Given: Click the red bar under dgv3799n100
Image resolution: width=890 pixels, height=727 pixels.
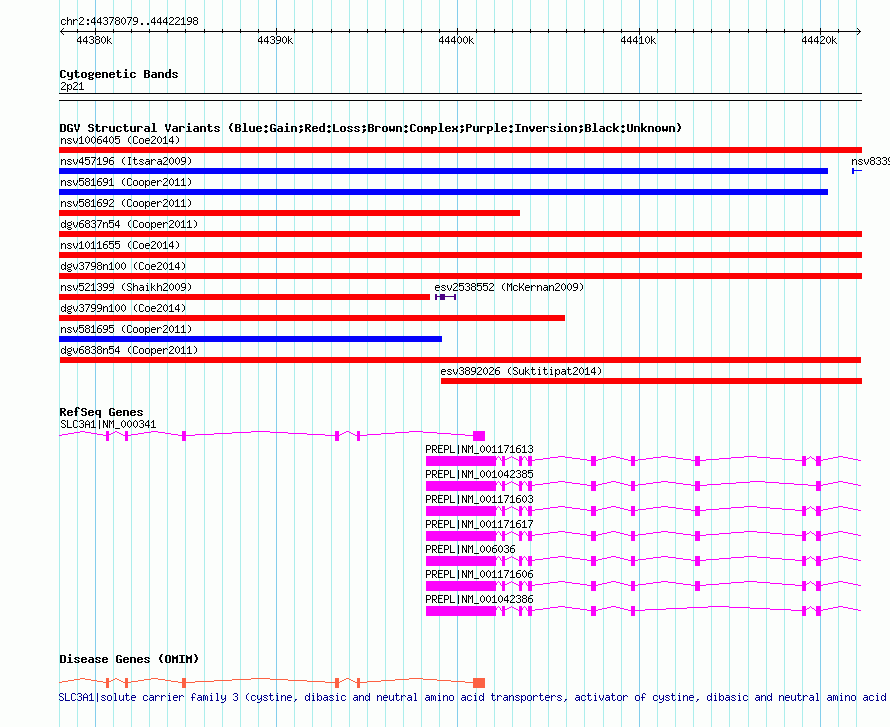Looking at the screenshot, I should [x=312, y=318].
